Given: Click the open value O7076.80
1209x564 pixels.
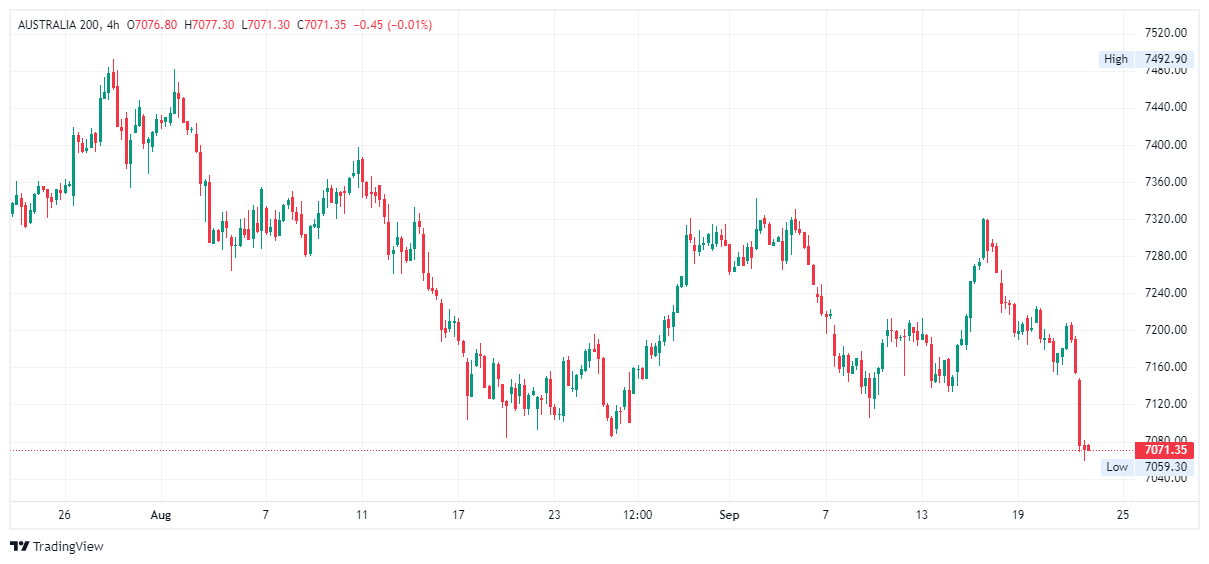Looking at the screenshot, I should pyautogui.click(x=152, y=25).
